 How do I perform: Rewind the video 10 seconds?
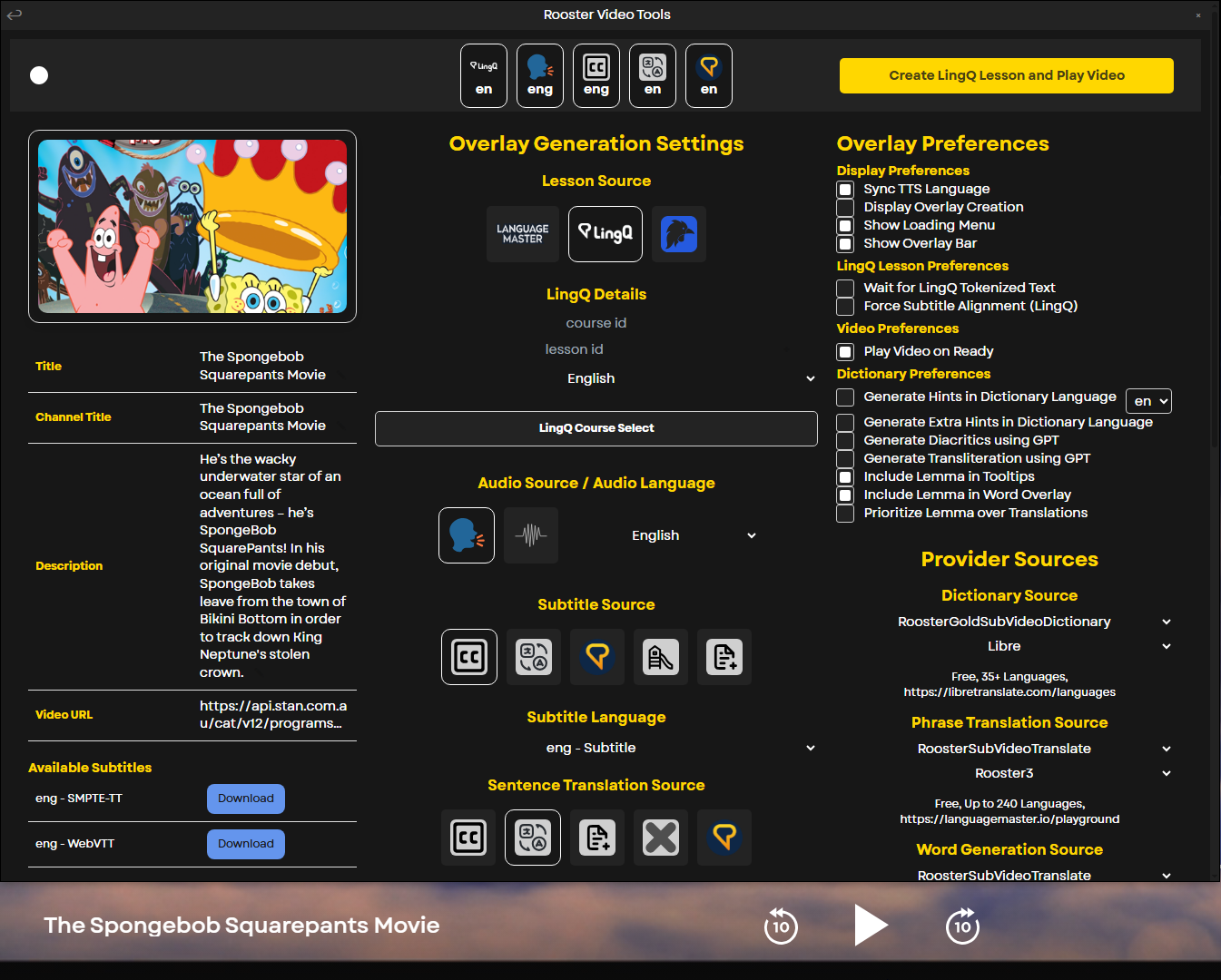click(x=781, y=926)
